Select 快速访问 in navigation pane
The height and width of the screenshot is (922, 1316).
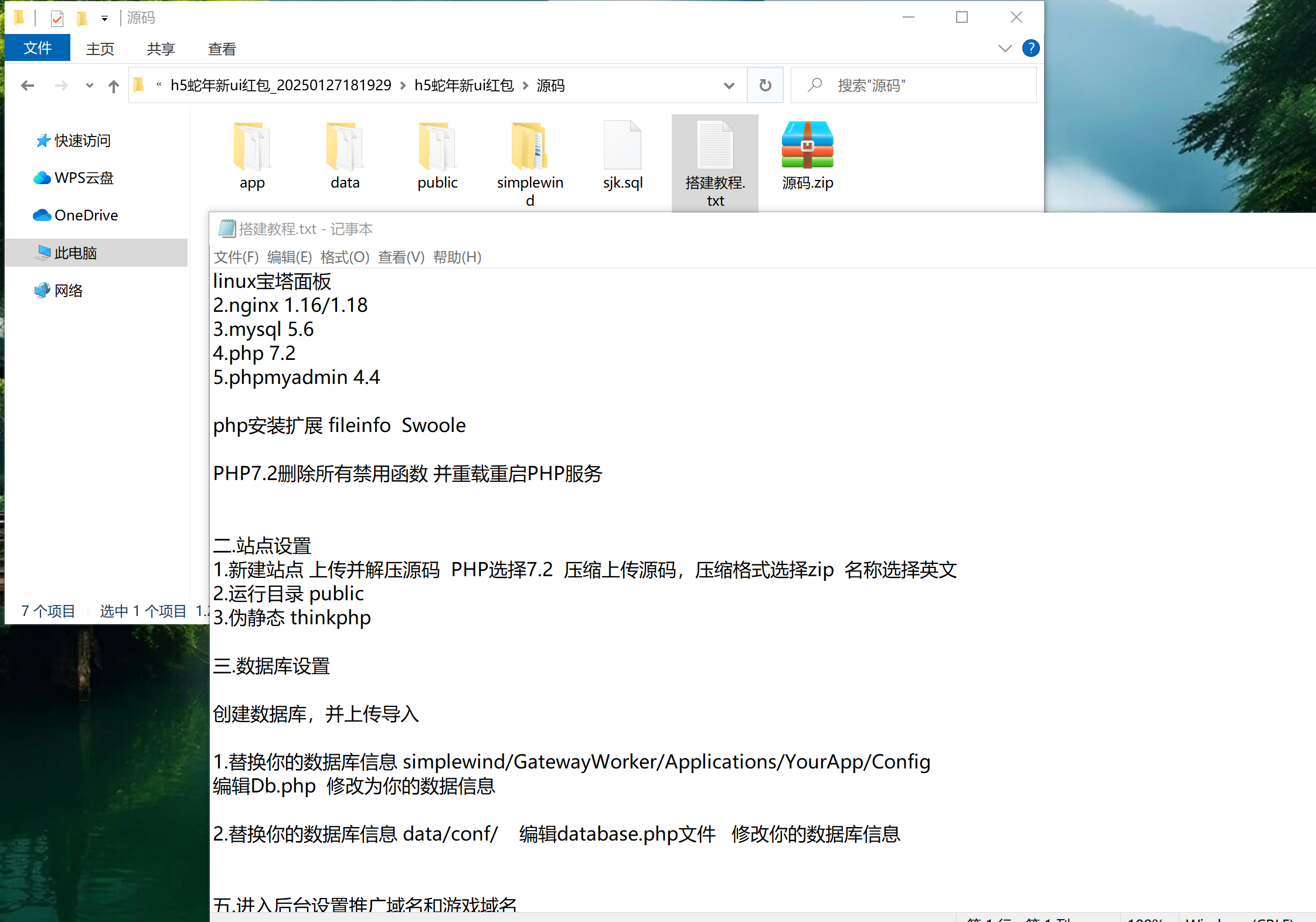coord(82,141)
